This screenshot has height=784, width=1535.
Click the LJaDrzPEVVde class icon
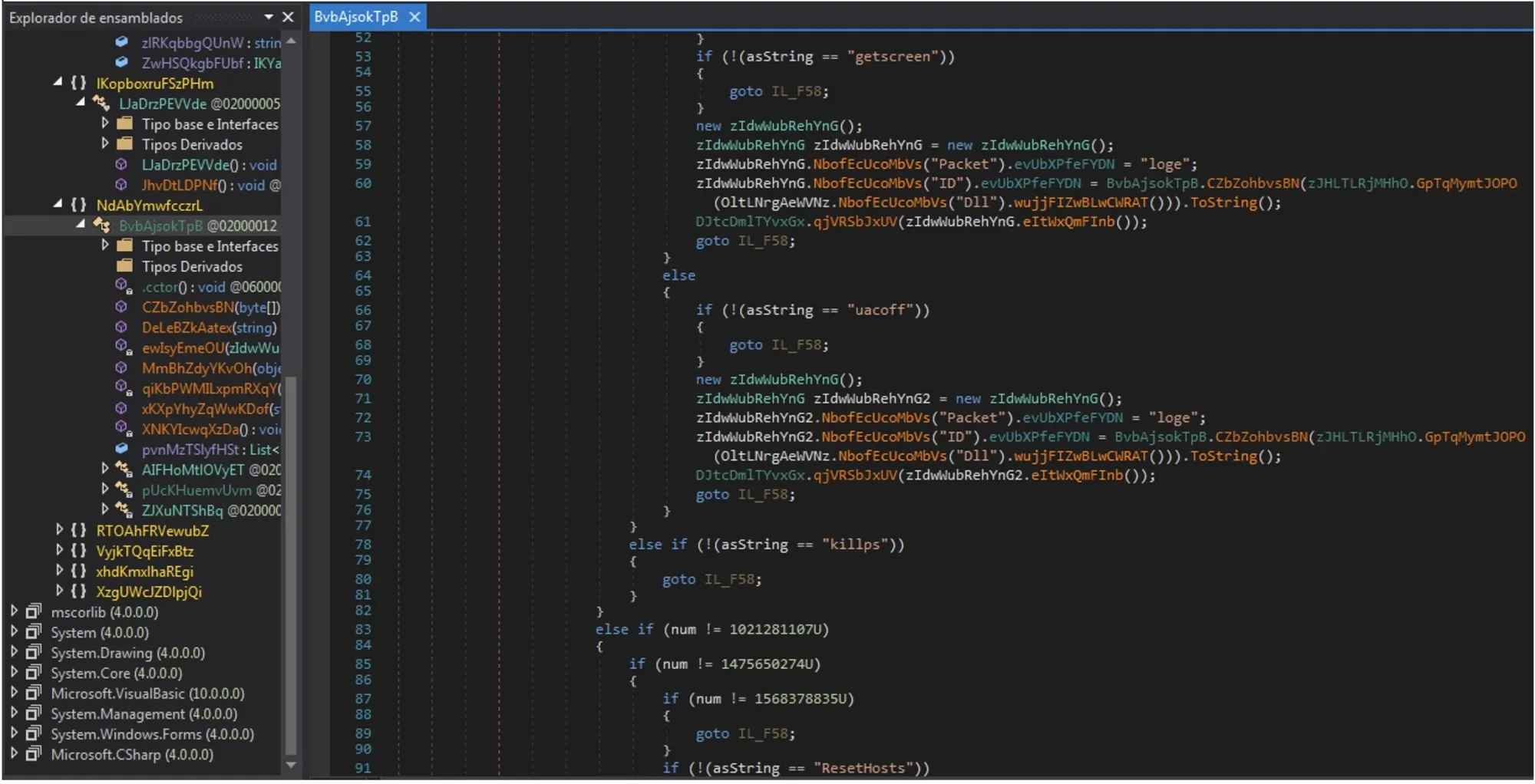coord(101,103)
